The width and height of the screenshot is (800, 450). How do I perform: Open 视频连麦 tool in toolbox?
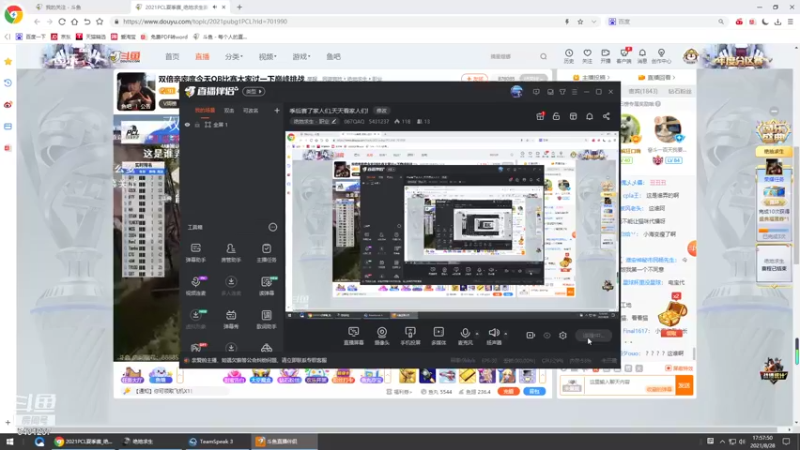195,286
